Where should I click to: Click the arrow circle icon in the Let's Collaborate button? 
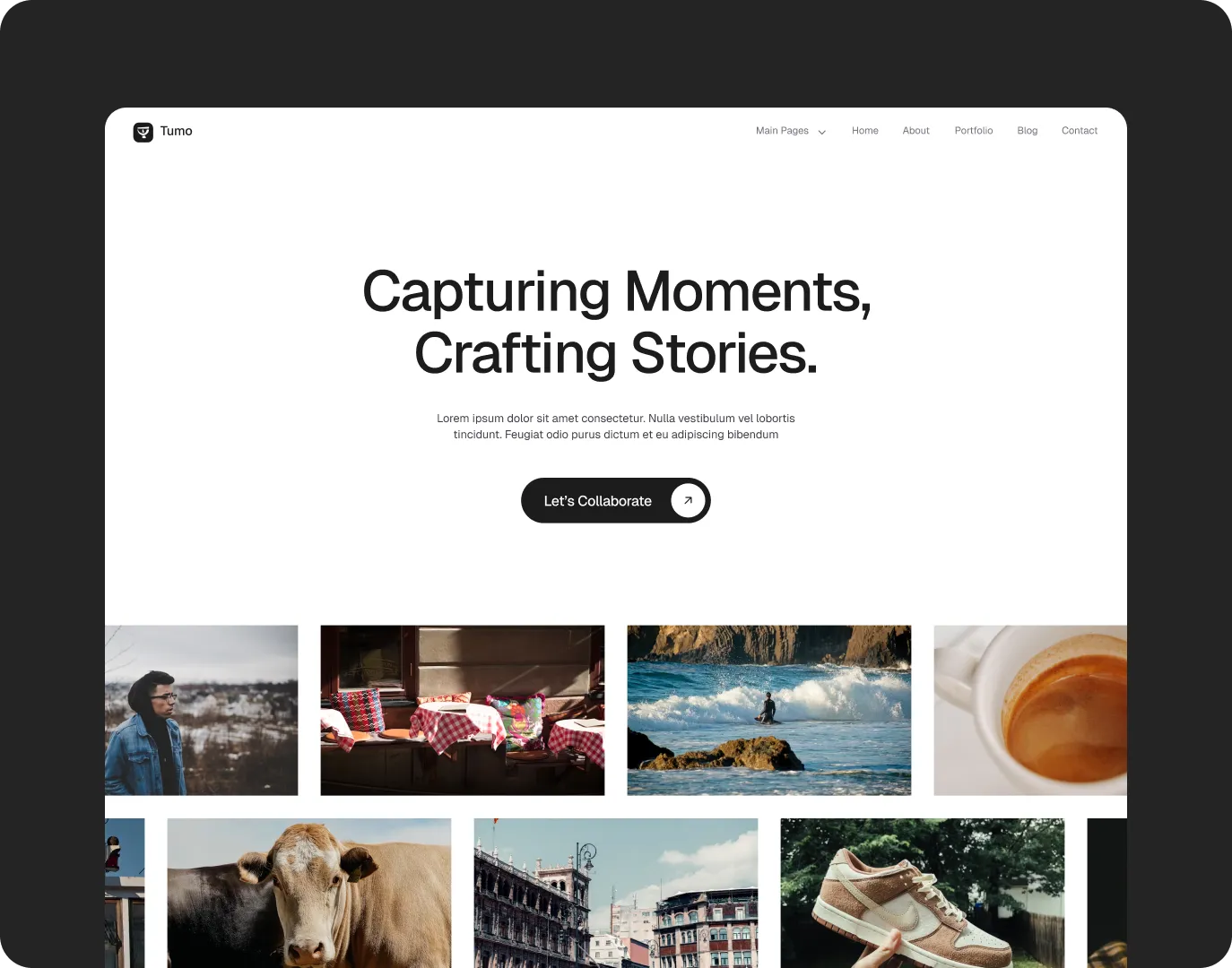[688, 500]
